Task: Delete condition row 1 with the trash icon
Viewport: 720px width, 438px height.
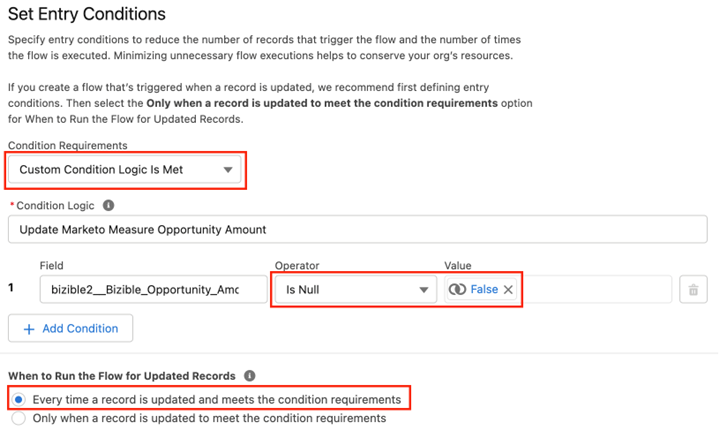Action: pos(692,290)
